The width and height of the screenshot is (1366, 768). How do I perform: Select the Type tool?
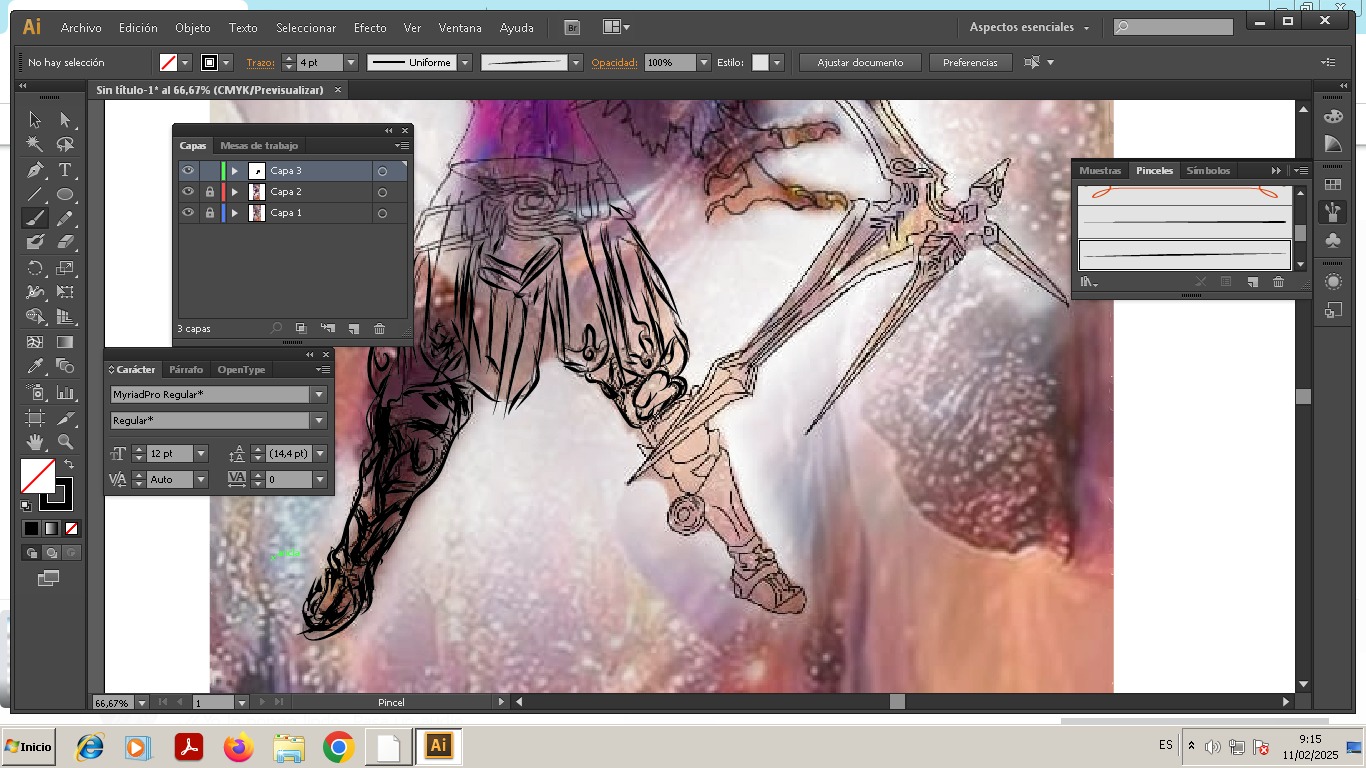pos(65,170)
